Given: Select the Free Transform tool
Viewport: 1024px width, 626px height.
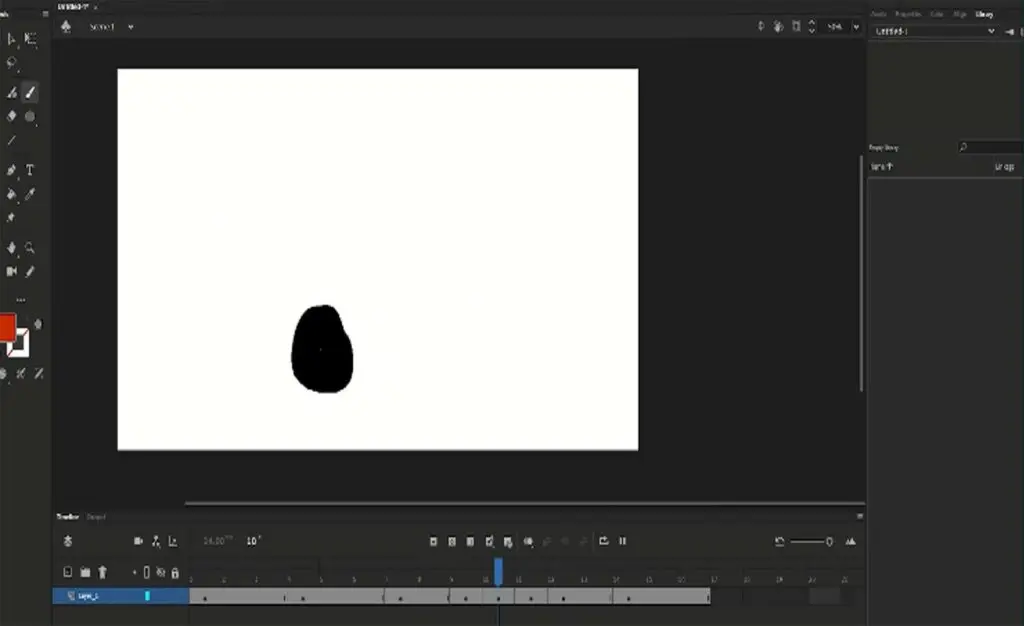Looking at the screenshot, I should 30,39.
